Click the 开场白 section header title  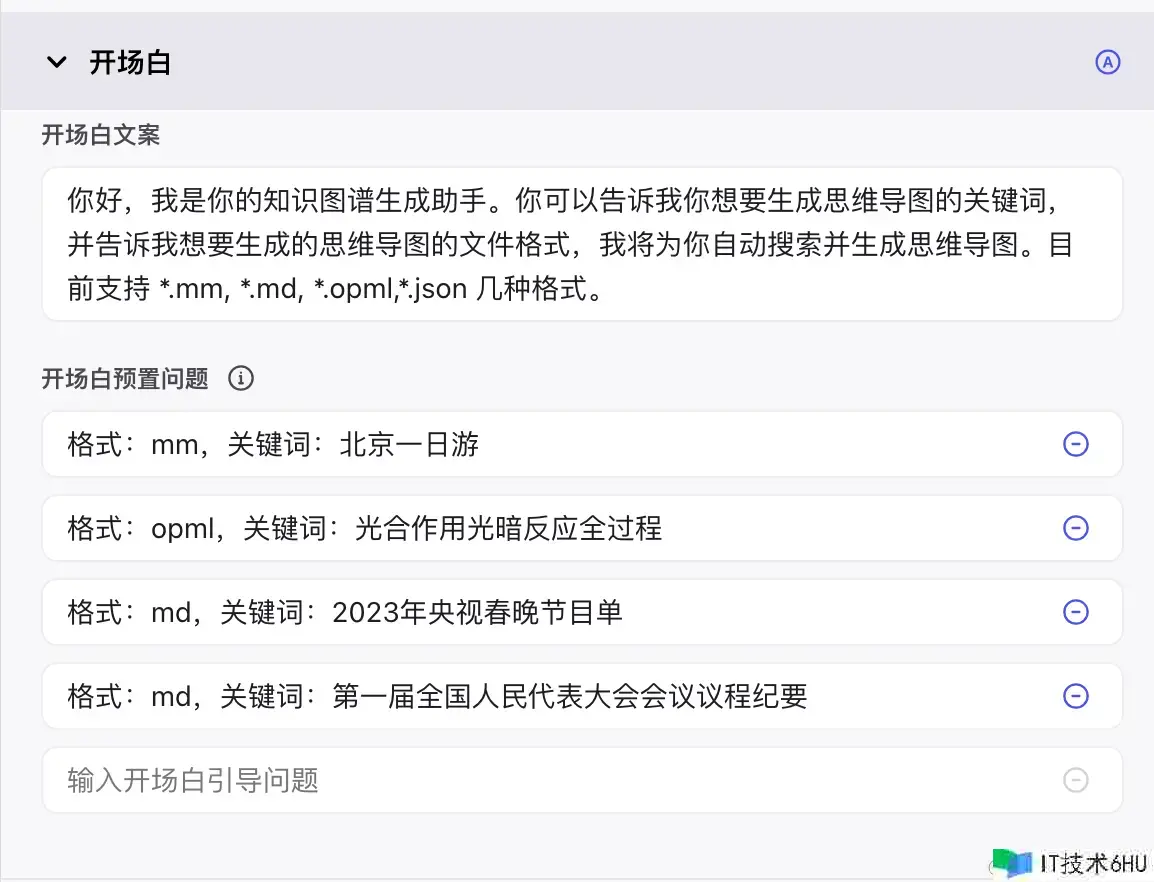(x=130, y=63)
